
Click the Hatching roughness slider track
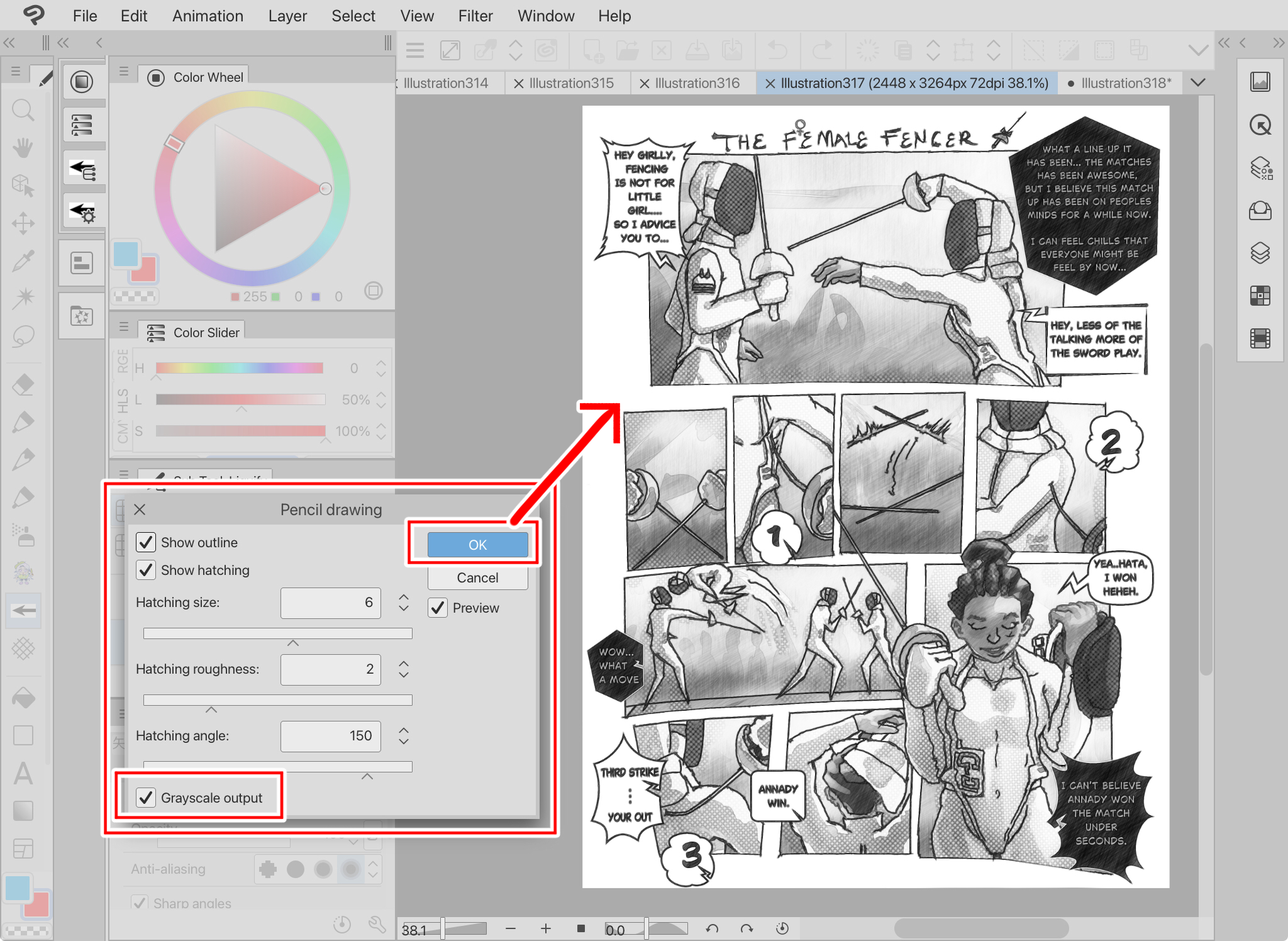tap(277, 700)
